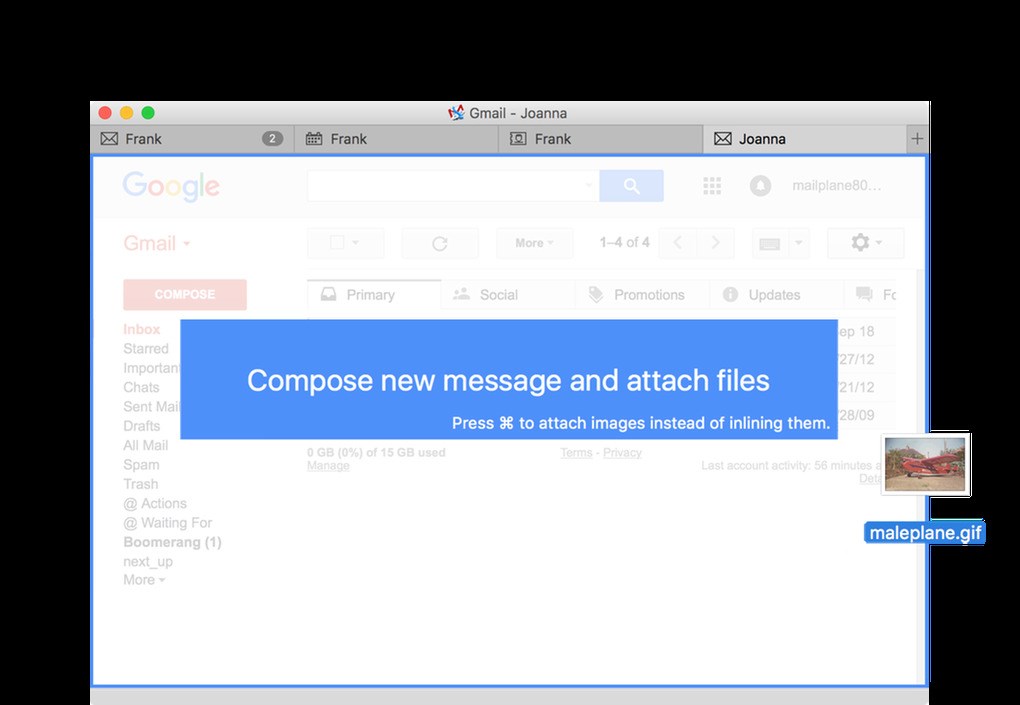Add a new tab with plus button
Screen dimensions: 1020x705
[x=917, y=139]
